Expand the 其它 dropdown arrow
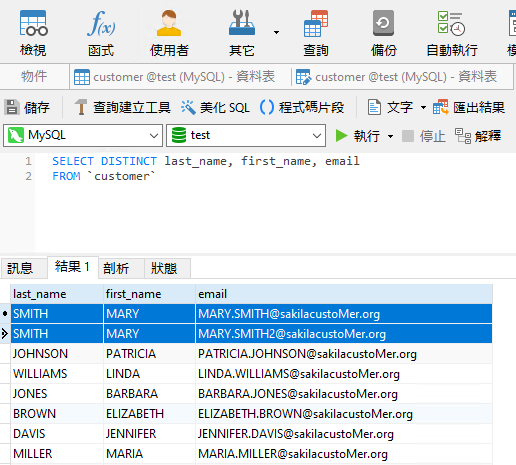The image size is (516, 465). pos(276,33)
